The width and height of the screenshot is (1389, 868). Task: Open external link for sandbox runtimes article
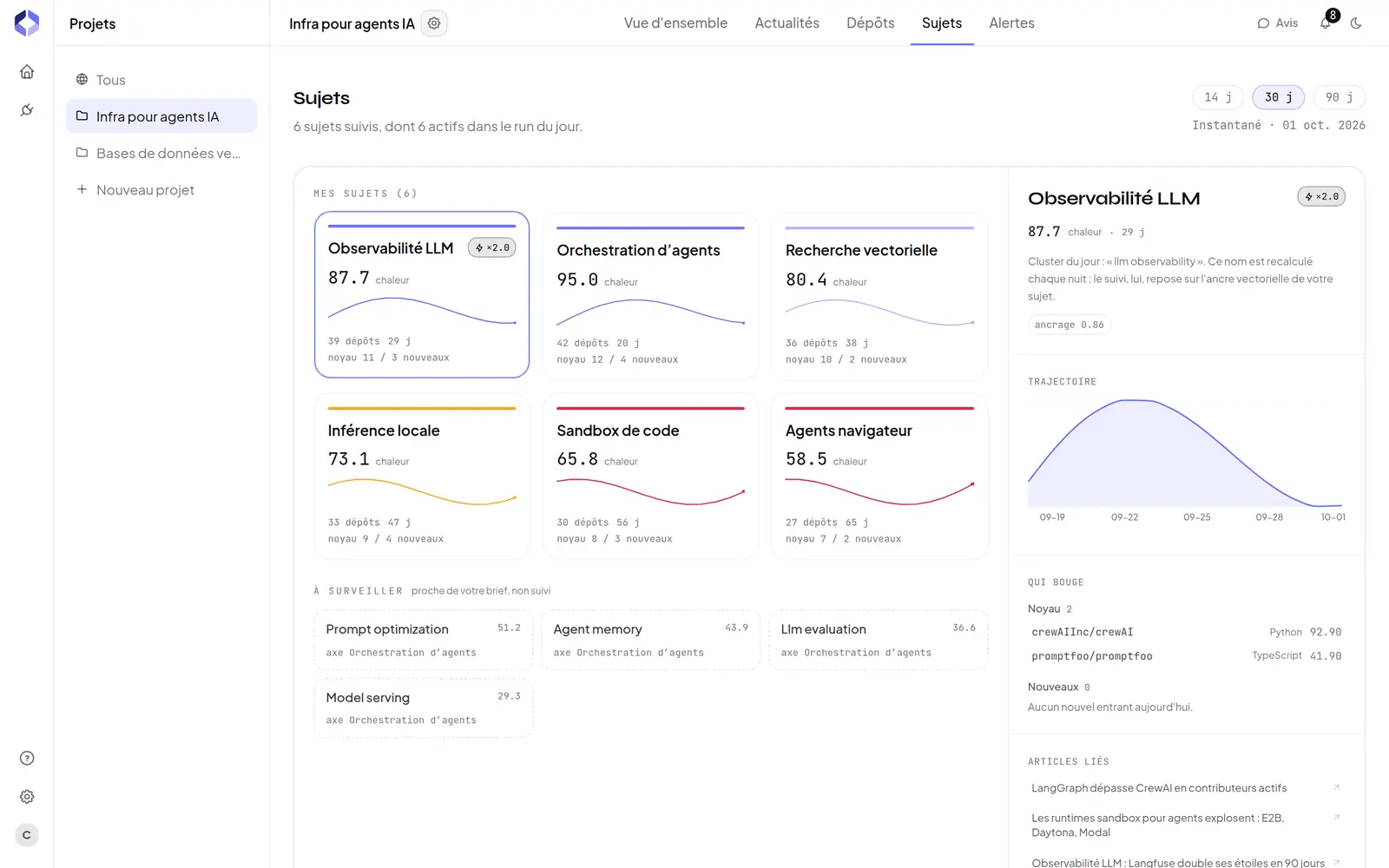tap(1336, 818)
